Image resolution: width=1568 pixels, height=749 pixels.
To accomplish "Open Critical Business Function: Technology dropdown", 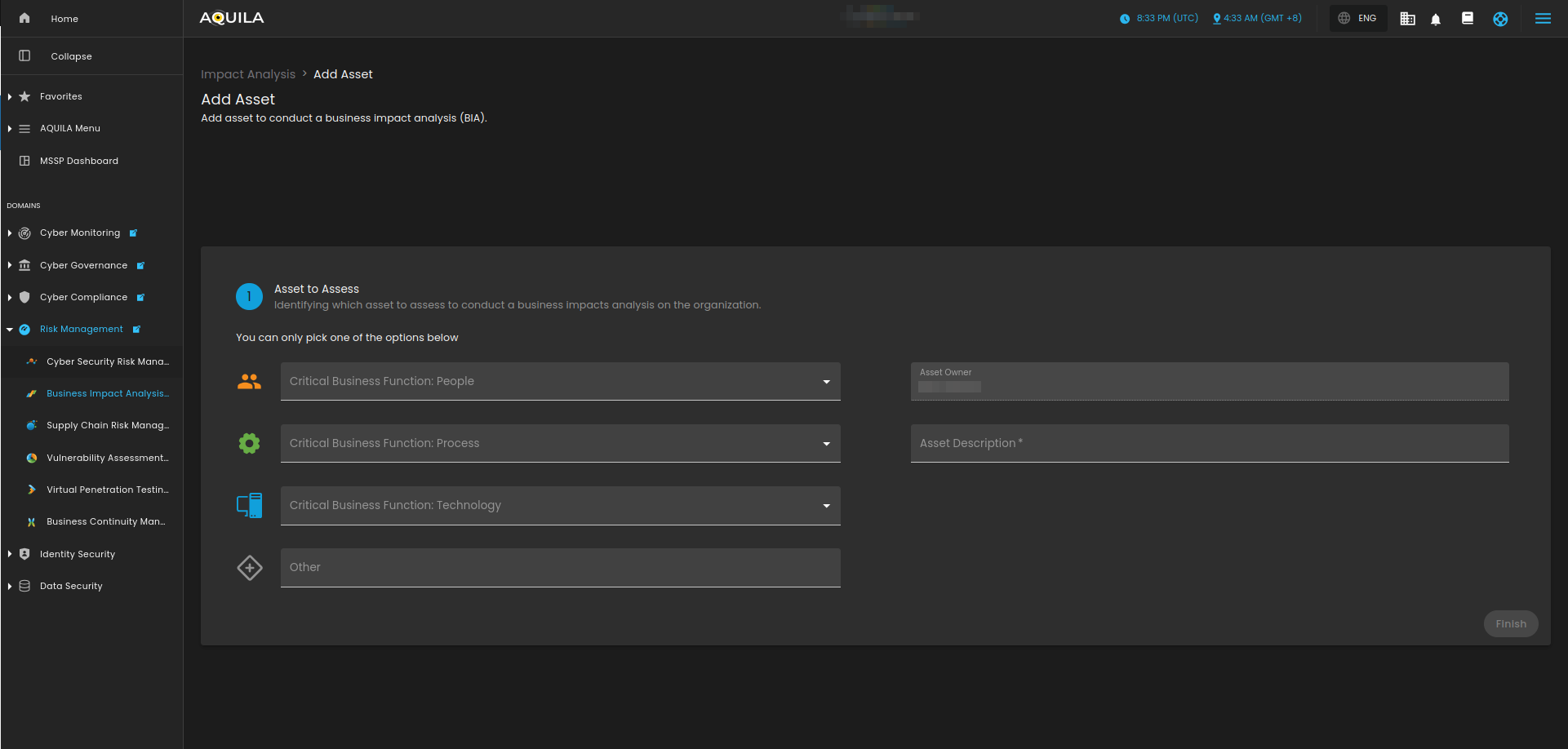I will click(560, 505).
